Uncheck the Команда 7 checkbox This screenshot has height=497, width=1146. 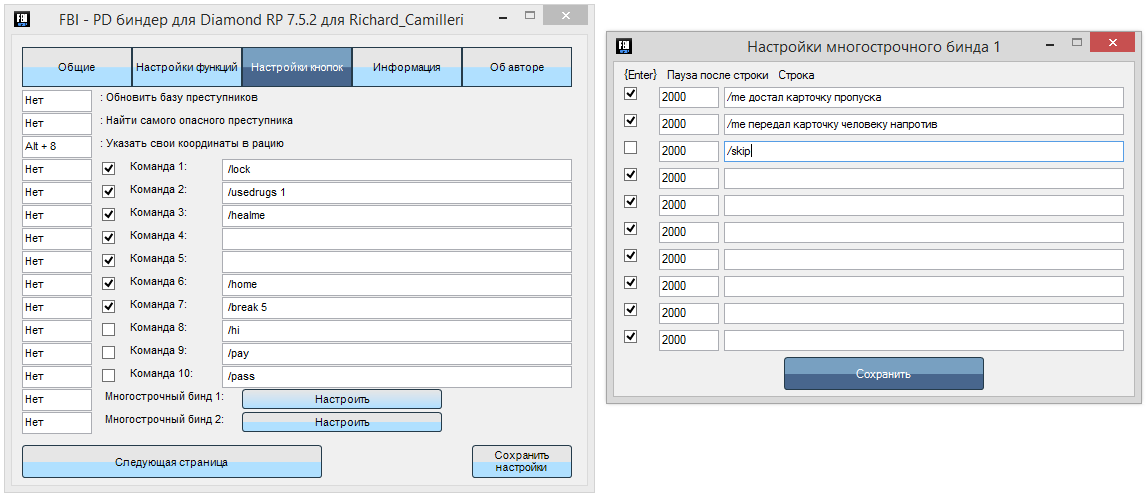point(108,306)
